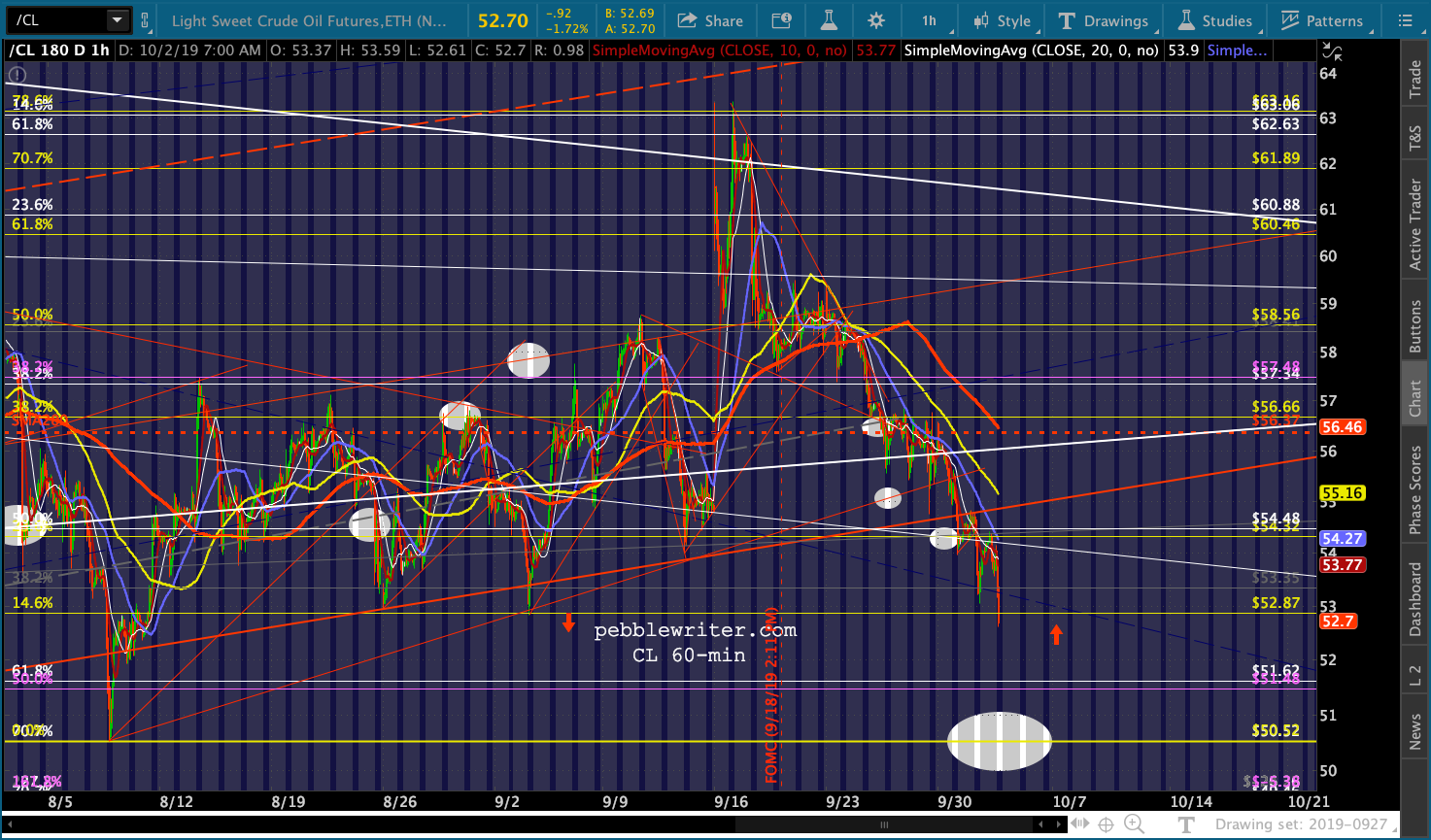Viewport: 1431px width, 840px height.
Task: Open the flask icon beside Share
Action: point(829,20)
